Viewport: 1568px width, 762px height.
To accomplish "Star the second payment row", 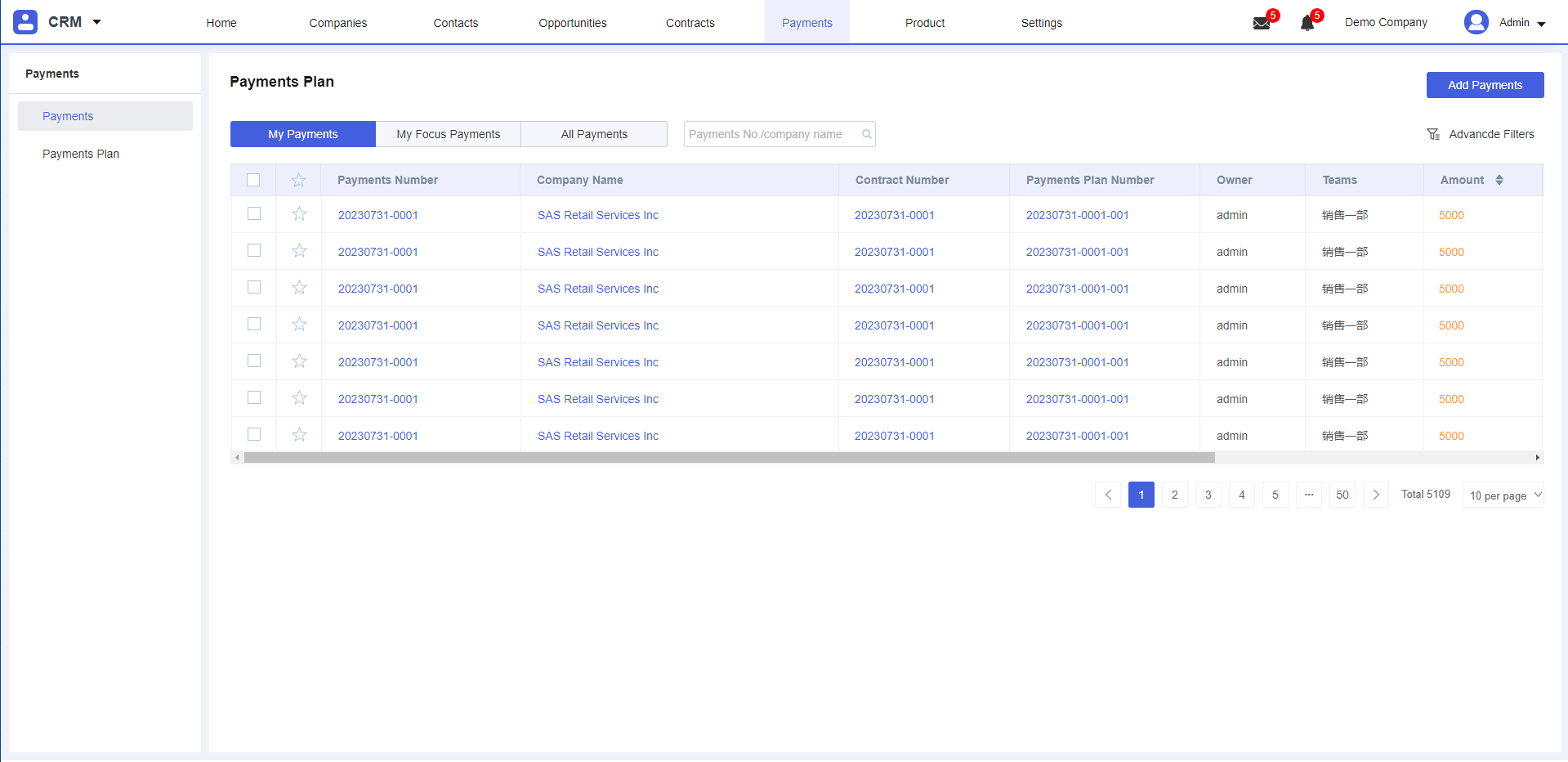I will tap(299, 251).
